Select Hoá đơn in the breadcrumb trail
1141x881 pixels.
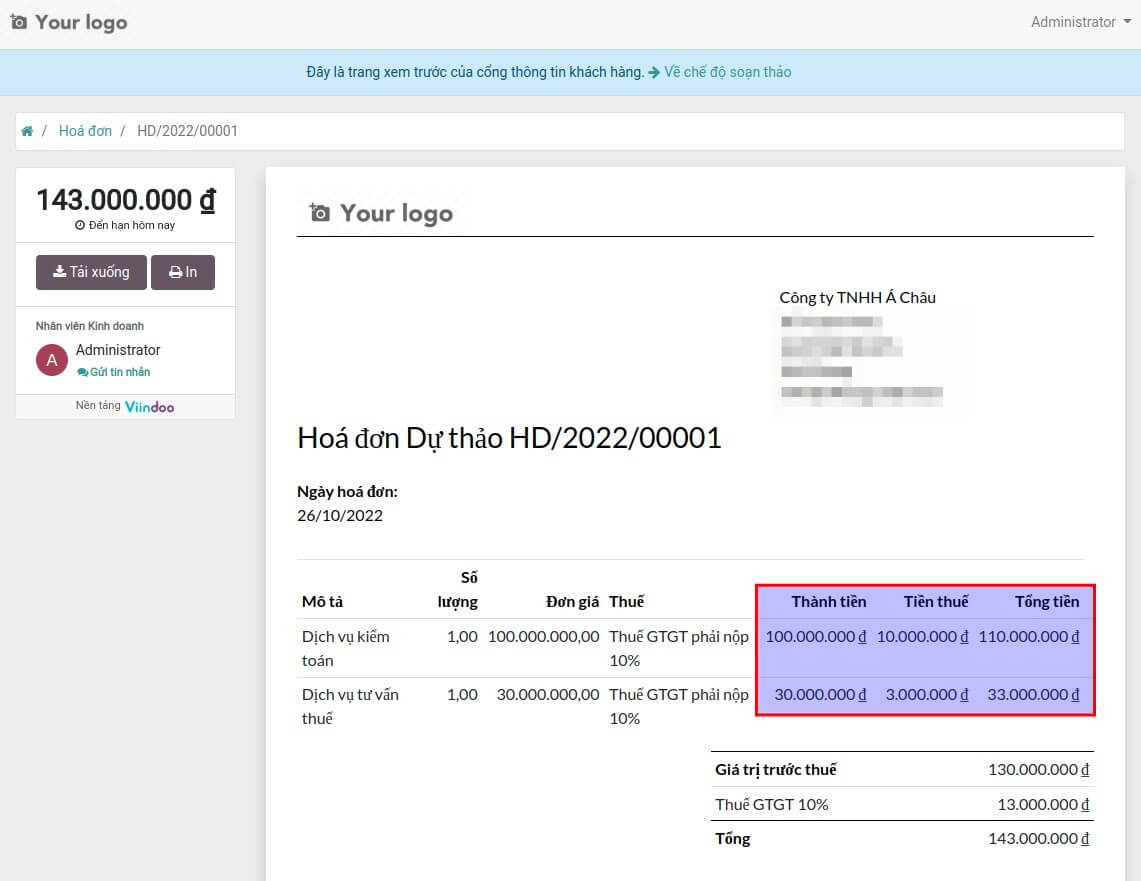coord(85,130)
